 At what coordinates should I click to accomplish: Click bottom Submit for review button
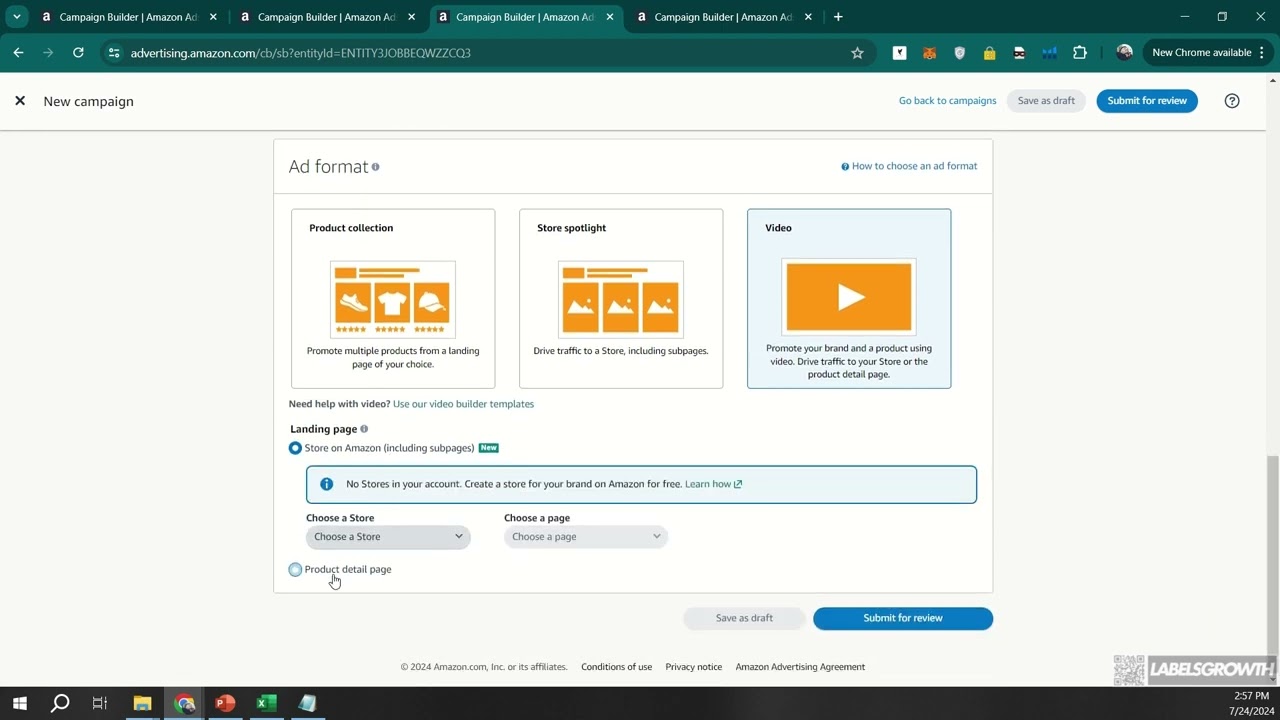903,618
